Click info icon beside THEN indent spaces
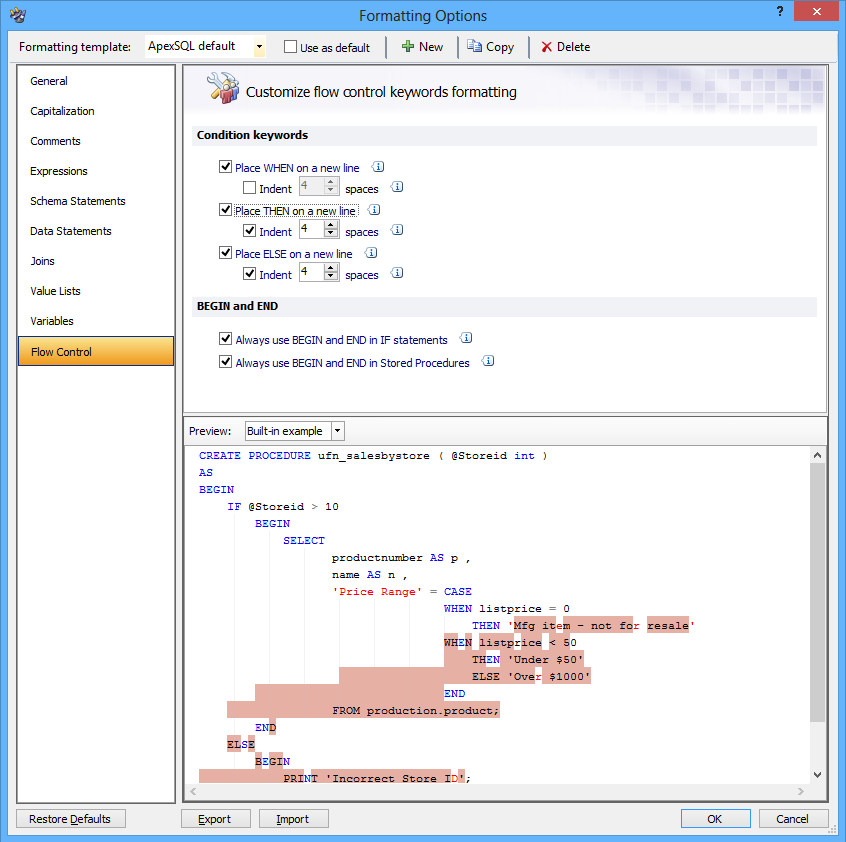Viewport: 846px width, 842px height. click(397, 230)
